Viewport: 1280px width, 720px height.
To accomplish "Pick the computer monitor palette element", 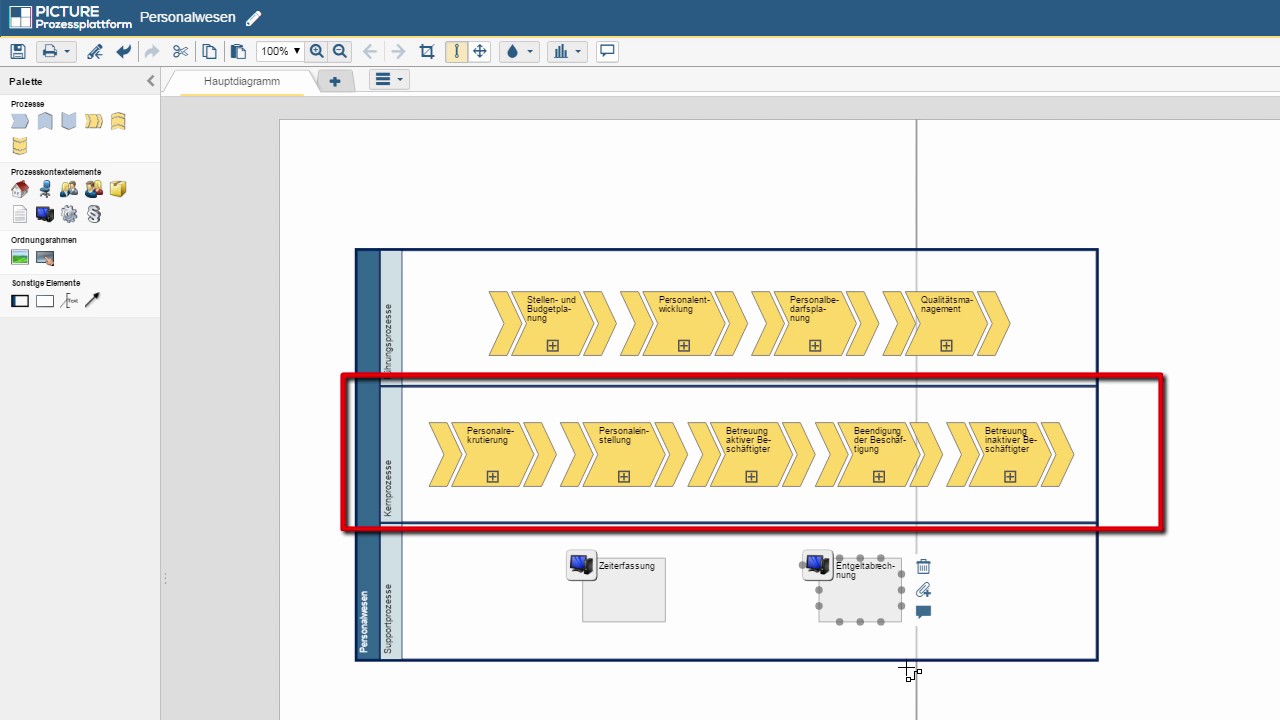I will [x=44, y=214].
